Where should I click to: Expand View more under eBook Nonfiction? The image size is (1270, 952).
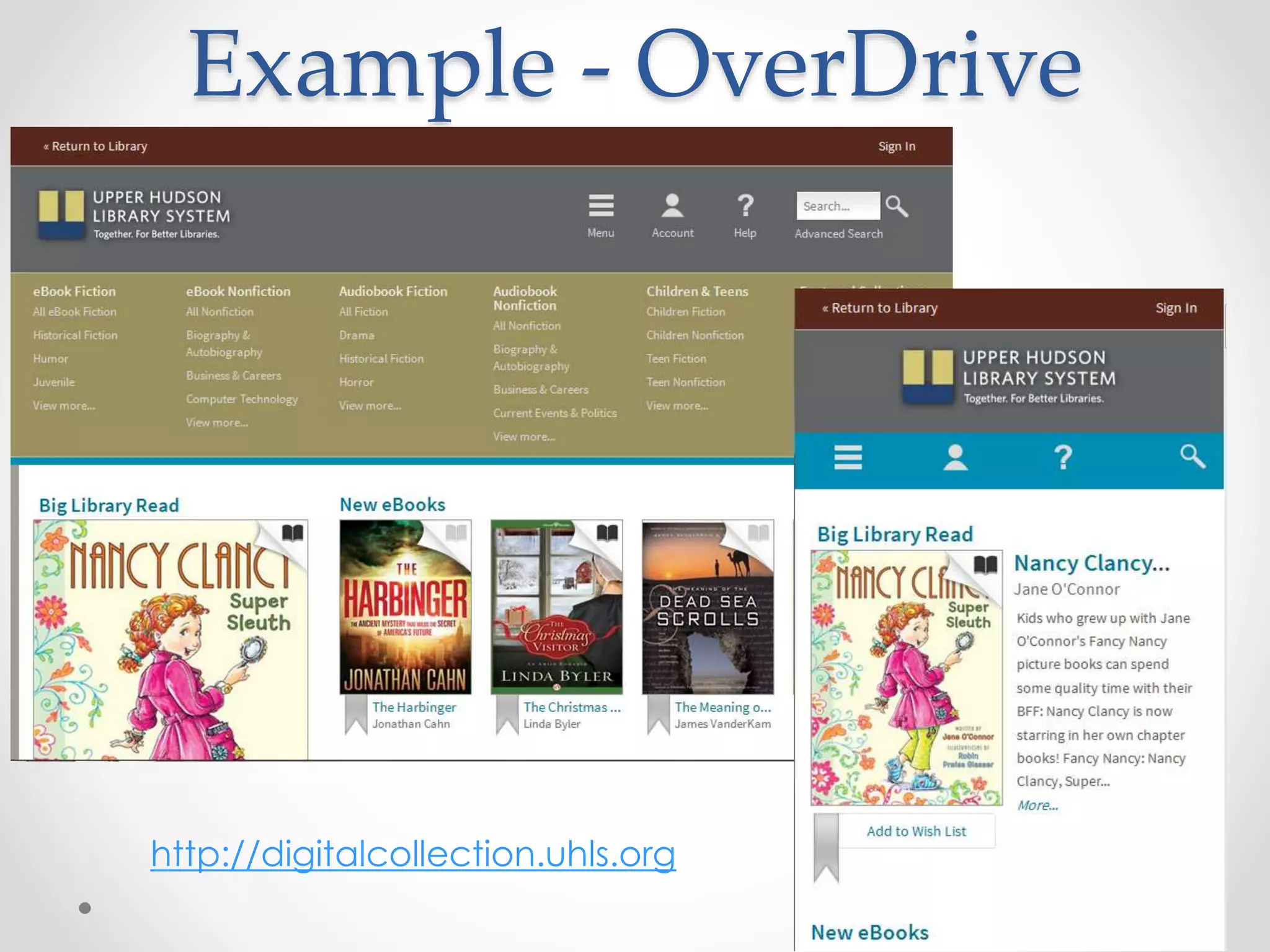click(217, 423)
